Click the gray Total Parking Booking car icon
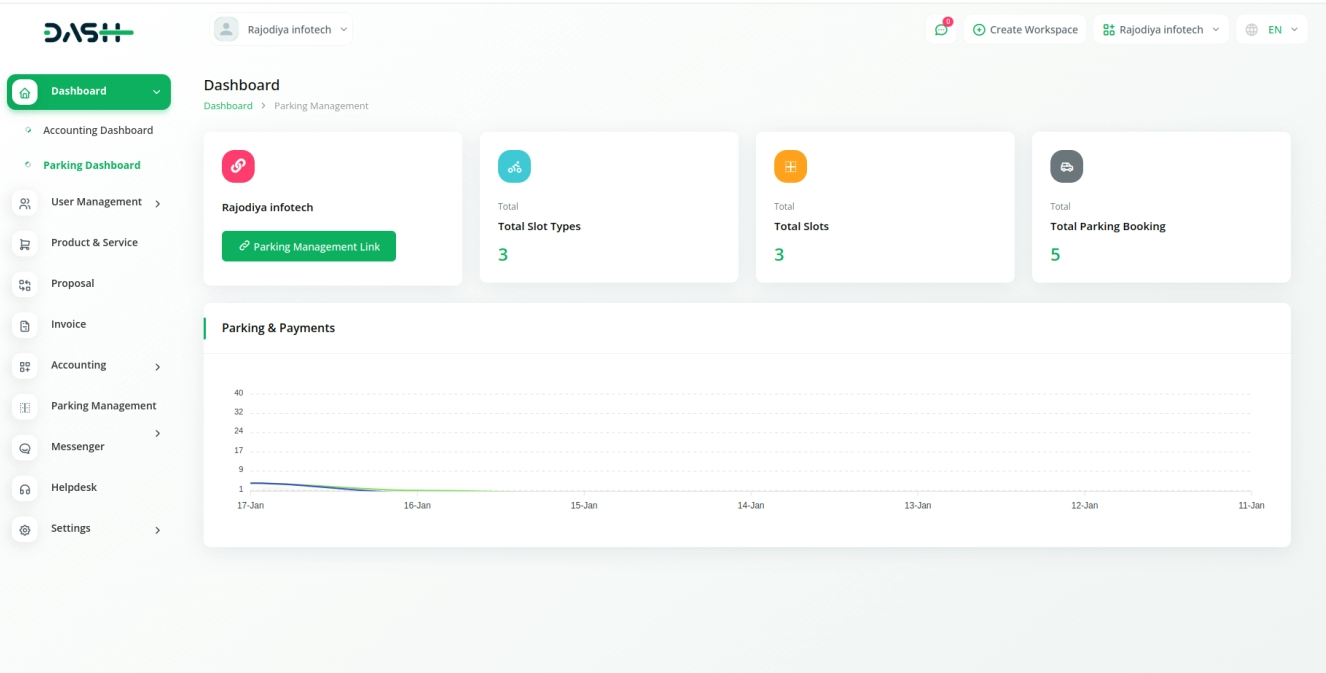The width and height of the screenshot is (1326, 673). pos(1066,166)
